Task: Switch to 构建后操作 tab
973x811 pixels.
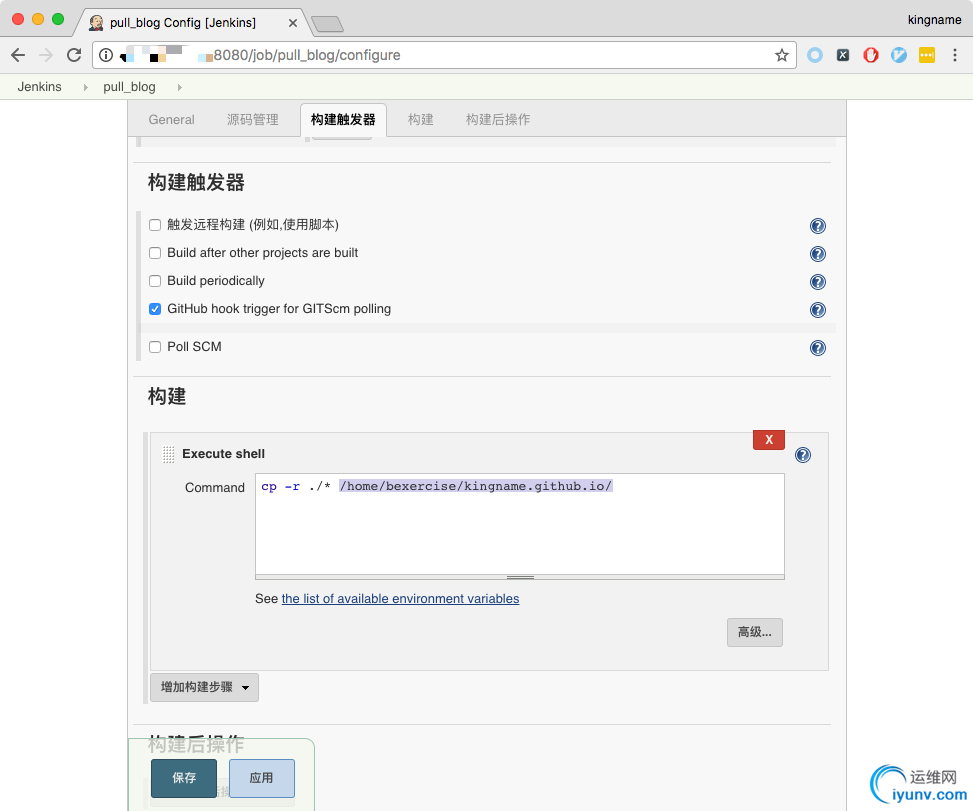Action: (x=498, y=120)
